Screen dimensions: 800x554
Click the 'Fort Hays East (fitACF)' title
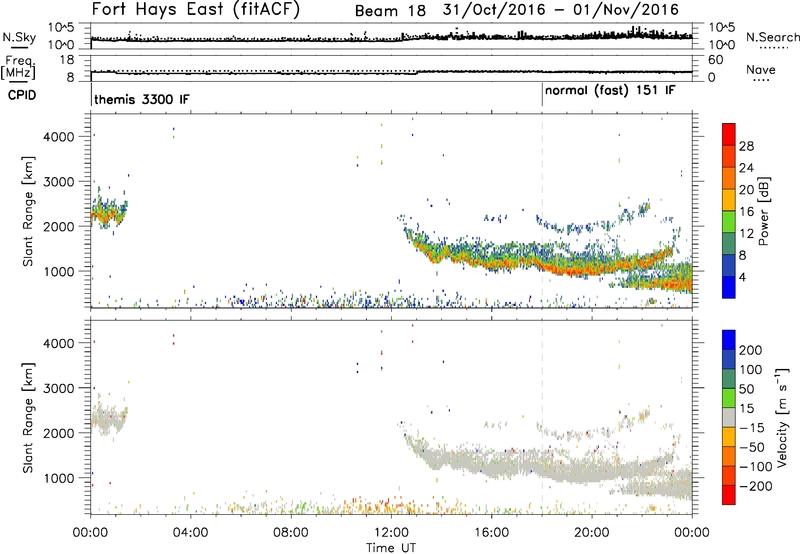(x=196, y=10)
